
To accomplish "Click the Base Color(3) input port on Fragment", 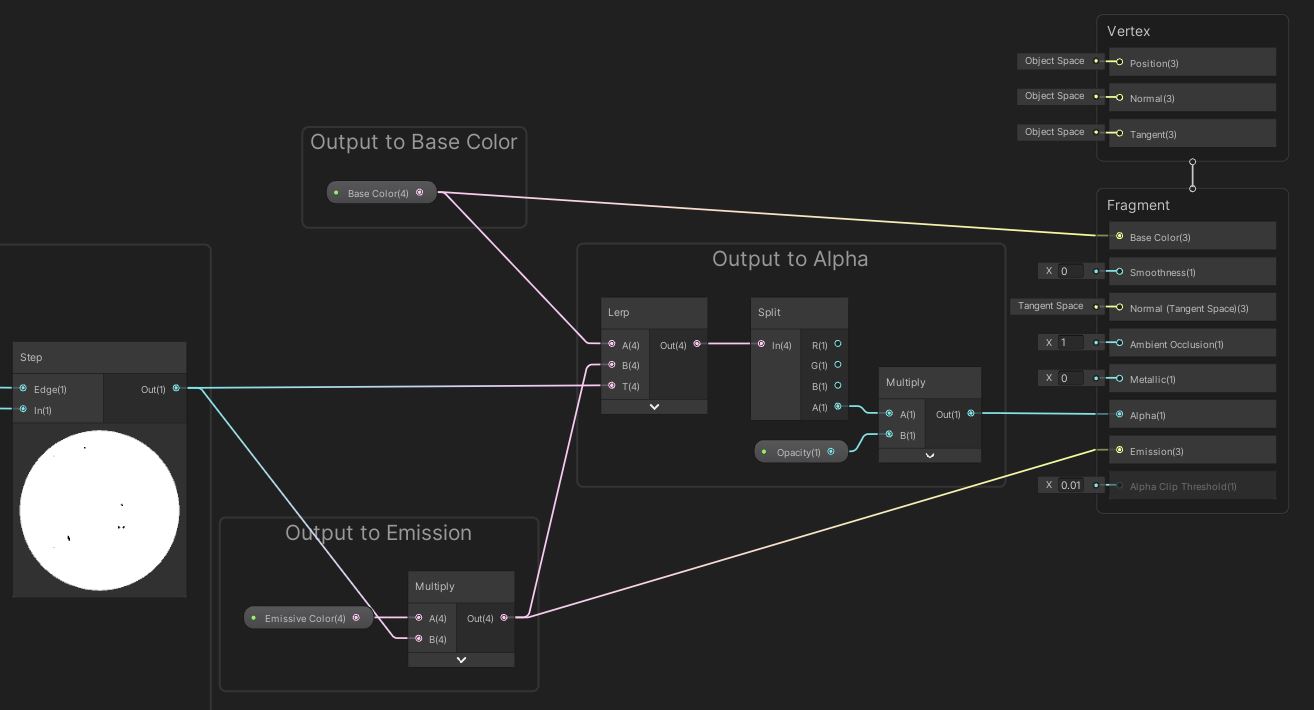I will pyautogui.click(x=1119, y=237).
